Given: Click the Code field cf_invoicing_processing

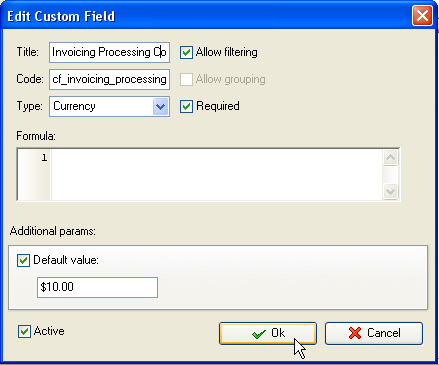Looking at the screenshot, I should (x=109, y=79).
